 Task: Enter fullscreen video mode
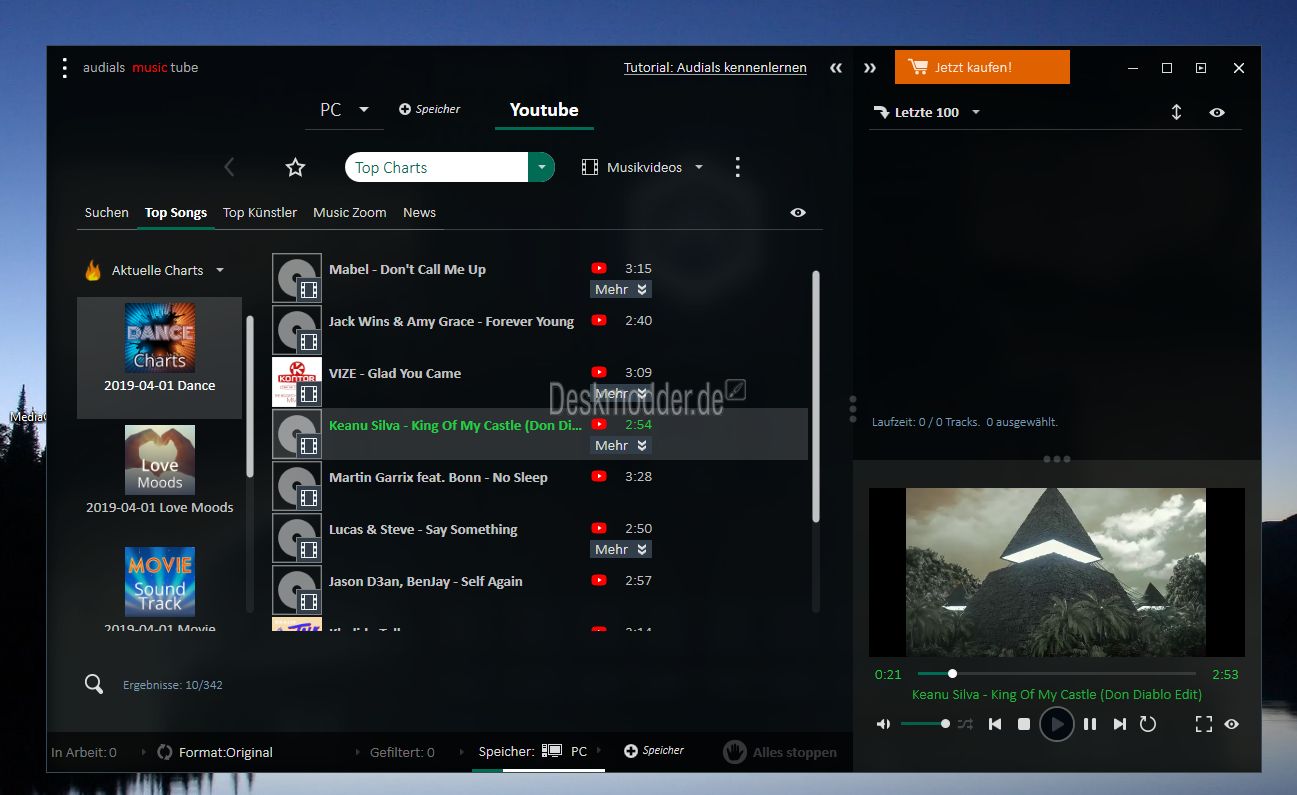pyautogui.click(x=1204, y=724)
